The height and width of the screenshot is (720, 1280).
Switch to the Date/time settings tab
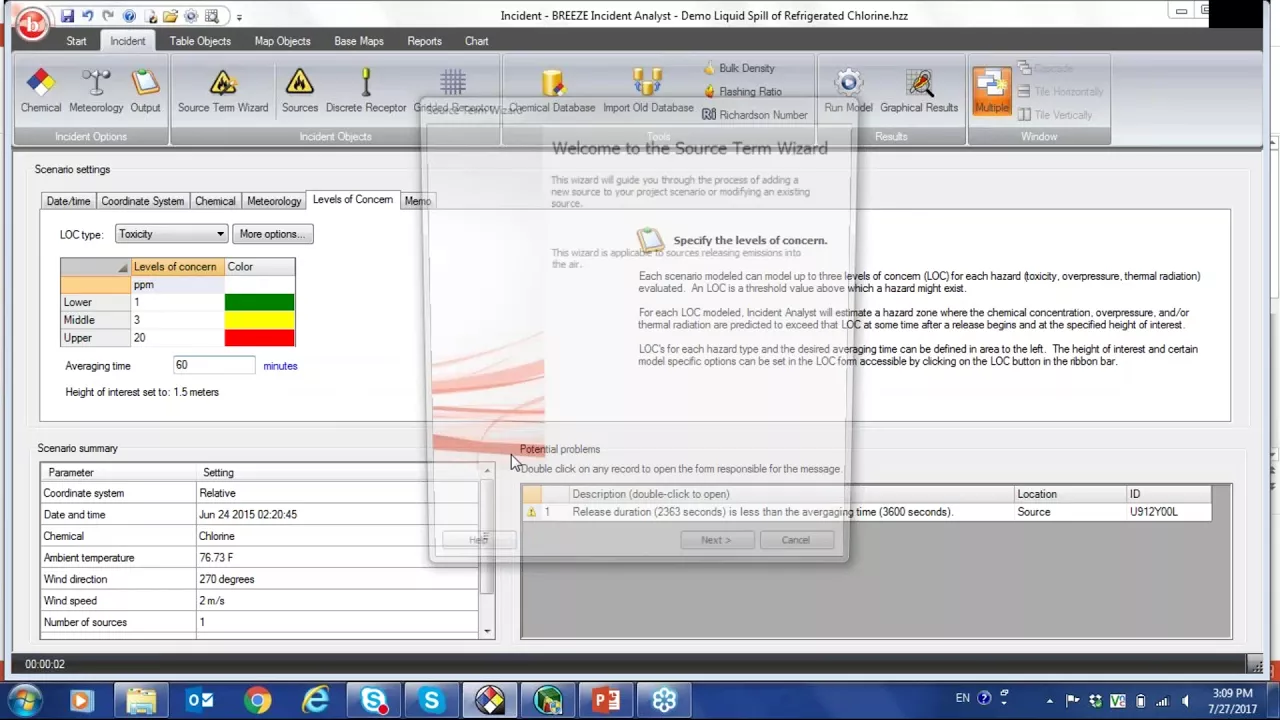68,201
